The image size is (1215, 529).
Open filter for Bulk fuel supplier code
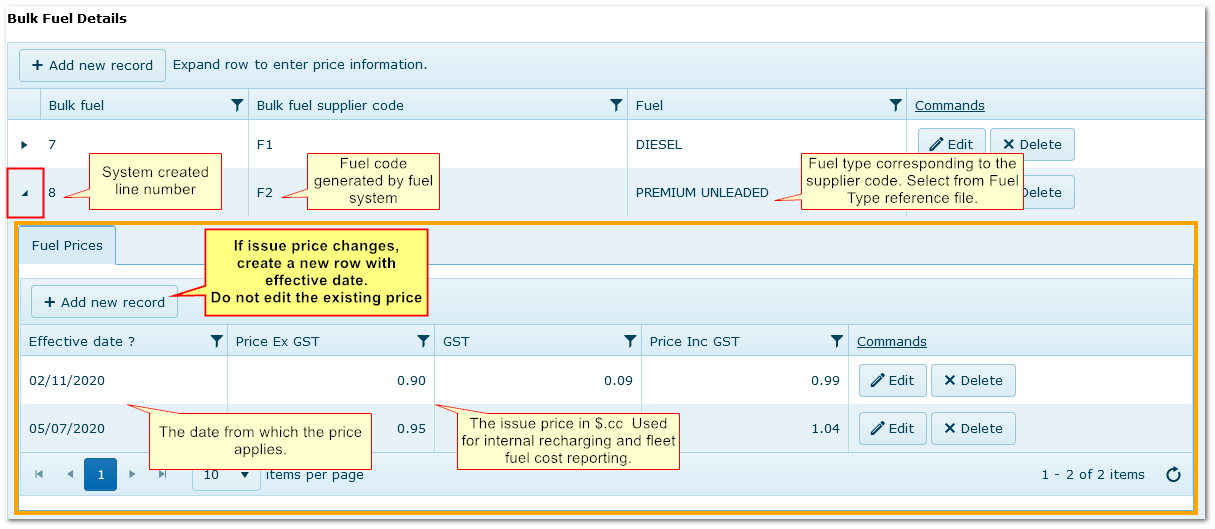(x=616, y=105)
